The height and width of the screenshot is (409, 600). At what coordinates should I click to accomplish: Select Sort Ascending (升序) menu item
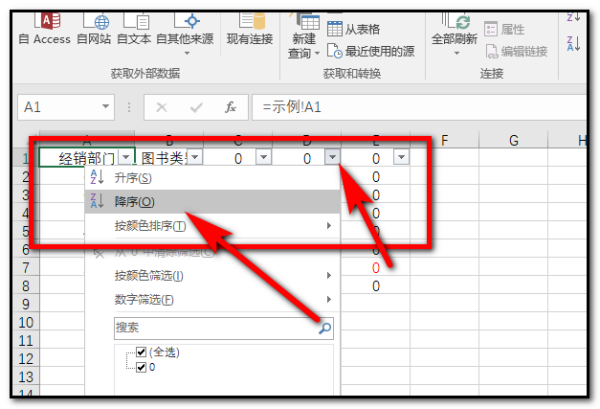click(212, 178)
